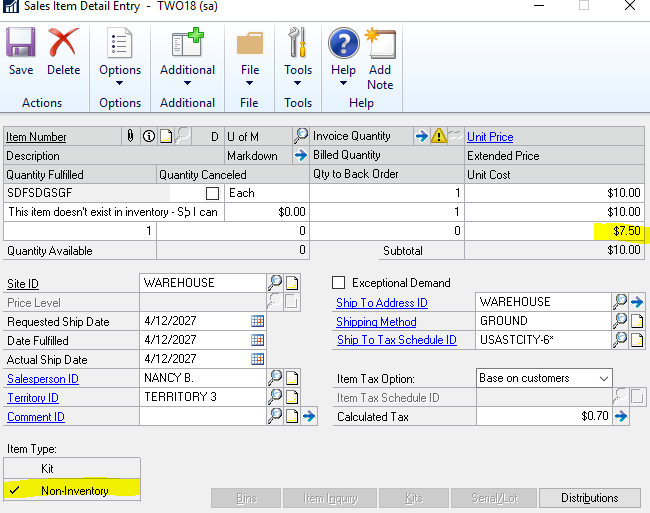Open the Territory ID note icon
This screenshot has width=650, height=513.
292,397
